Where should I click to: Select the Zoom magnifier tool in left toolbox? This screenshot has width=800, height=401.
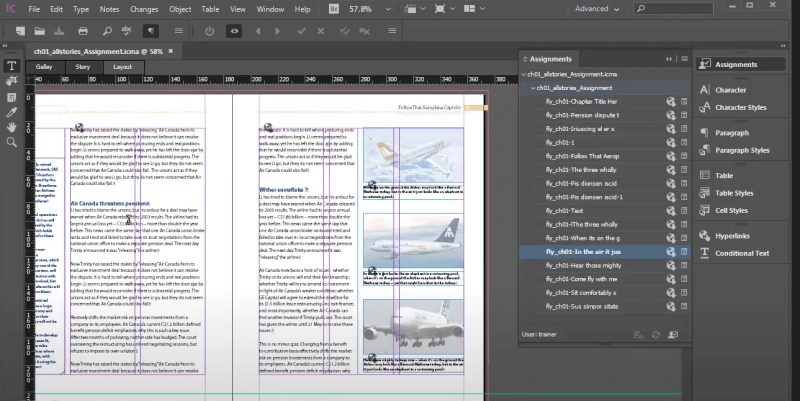pyautogui.click(x=11, y=142)
